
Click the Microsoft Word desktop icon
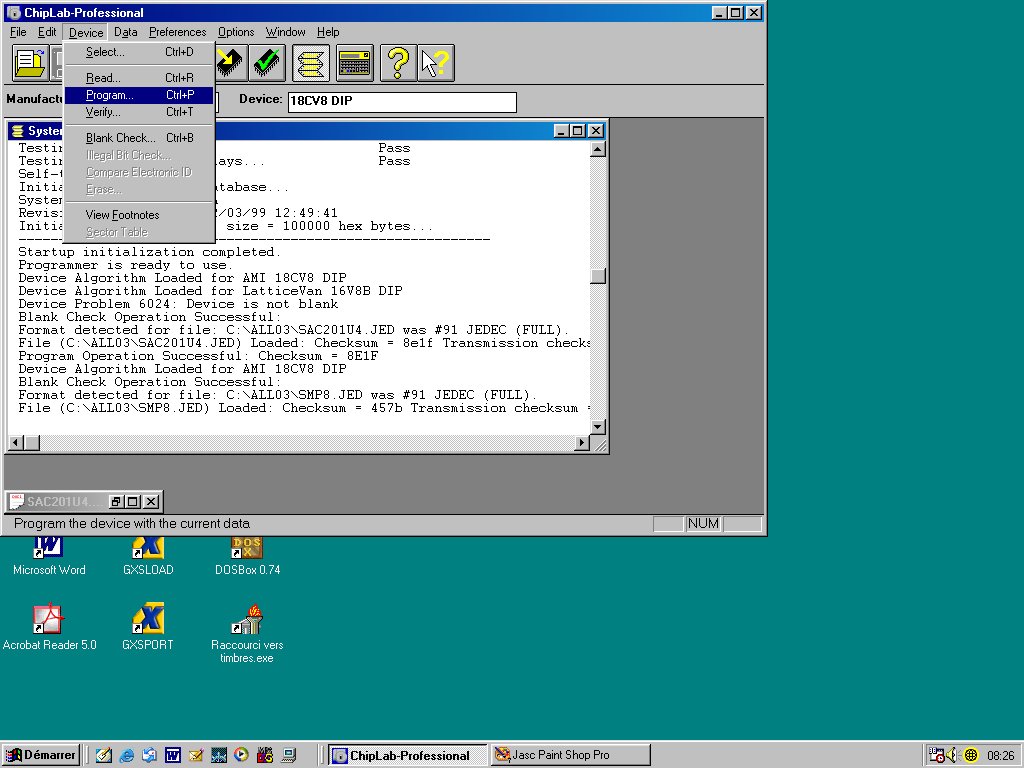click(x=49, y=551)
